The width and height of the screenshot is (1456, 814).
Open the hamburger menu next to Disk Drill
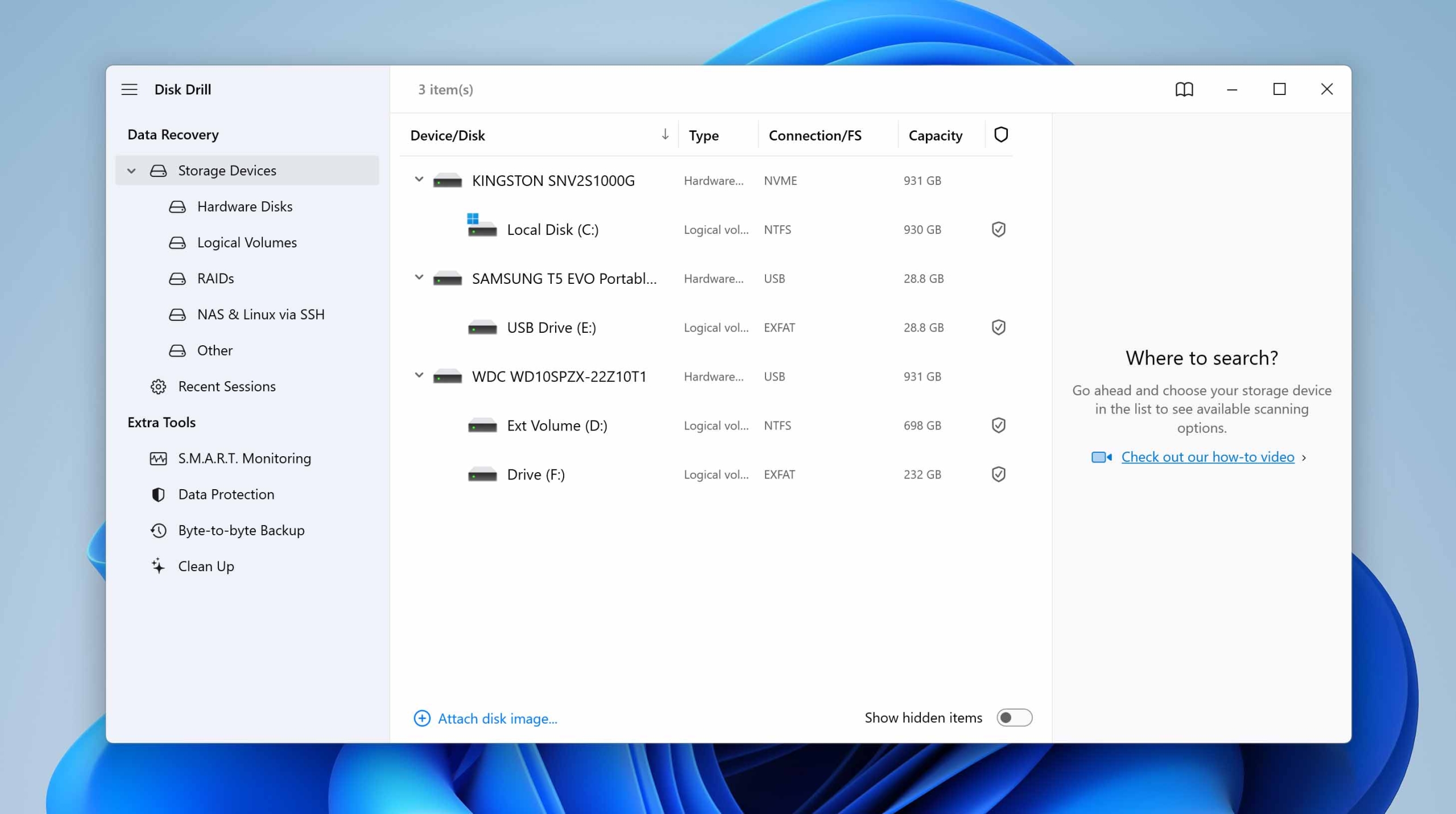(129, 89)
